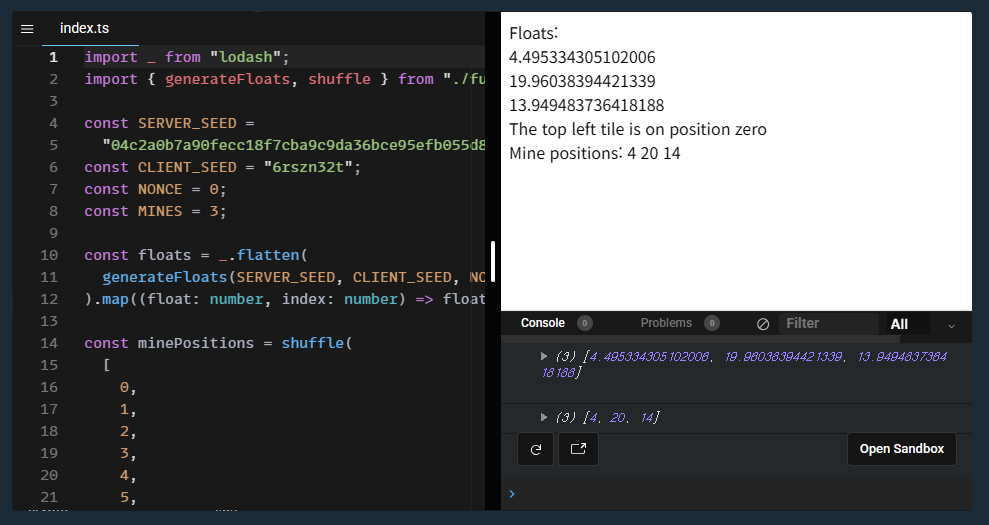Image resolution: width=989 pixels, height=525 pixels.
Task: Click the value 19.96038394421339 in preview
Action: click(582, 81)
